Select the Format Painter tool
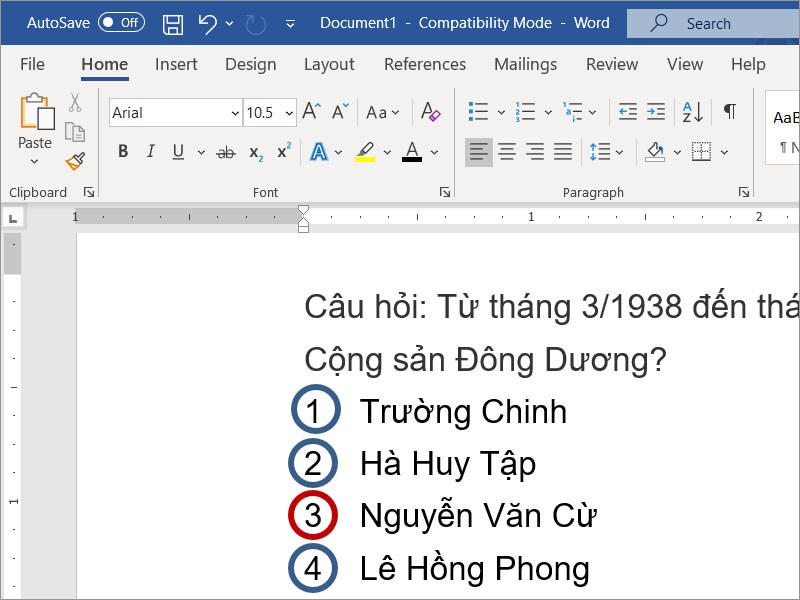 pos(75,160)
